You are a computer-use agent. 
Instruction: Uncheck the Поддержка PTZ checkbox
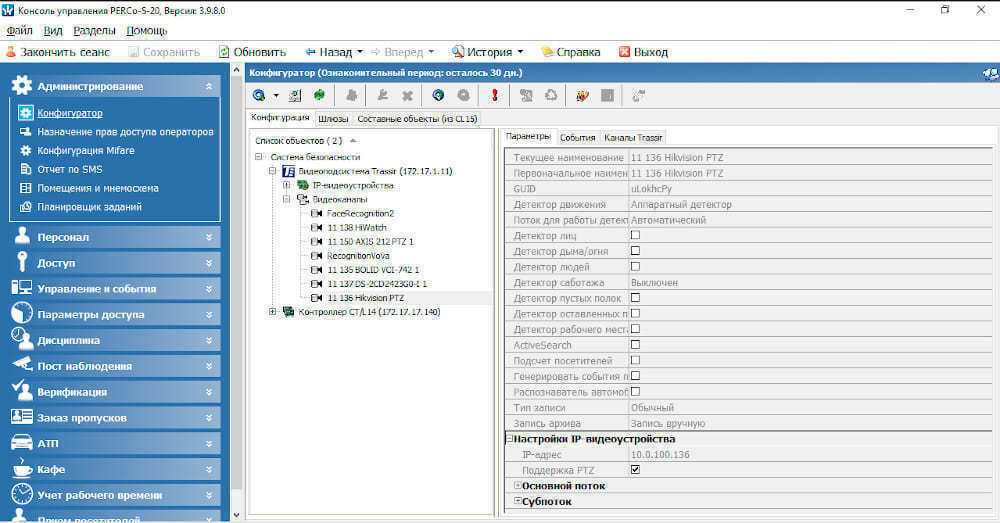coord(635,469)
